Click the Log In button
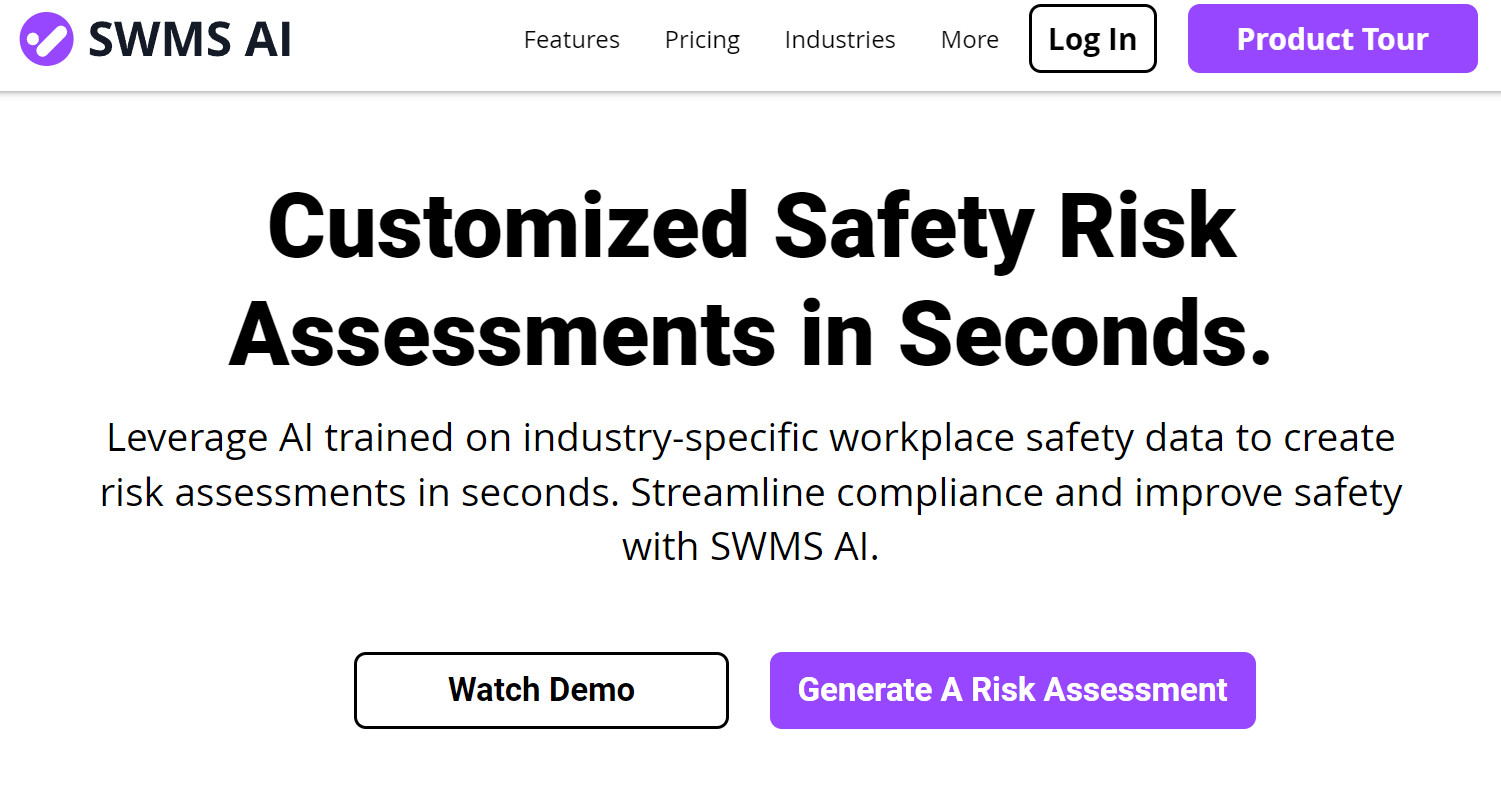 pos(1093,39)
